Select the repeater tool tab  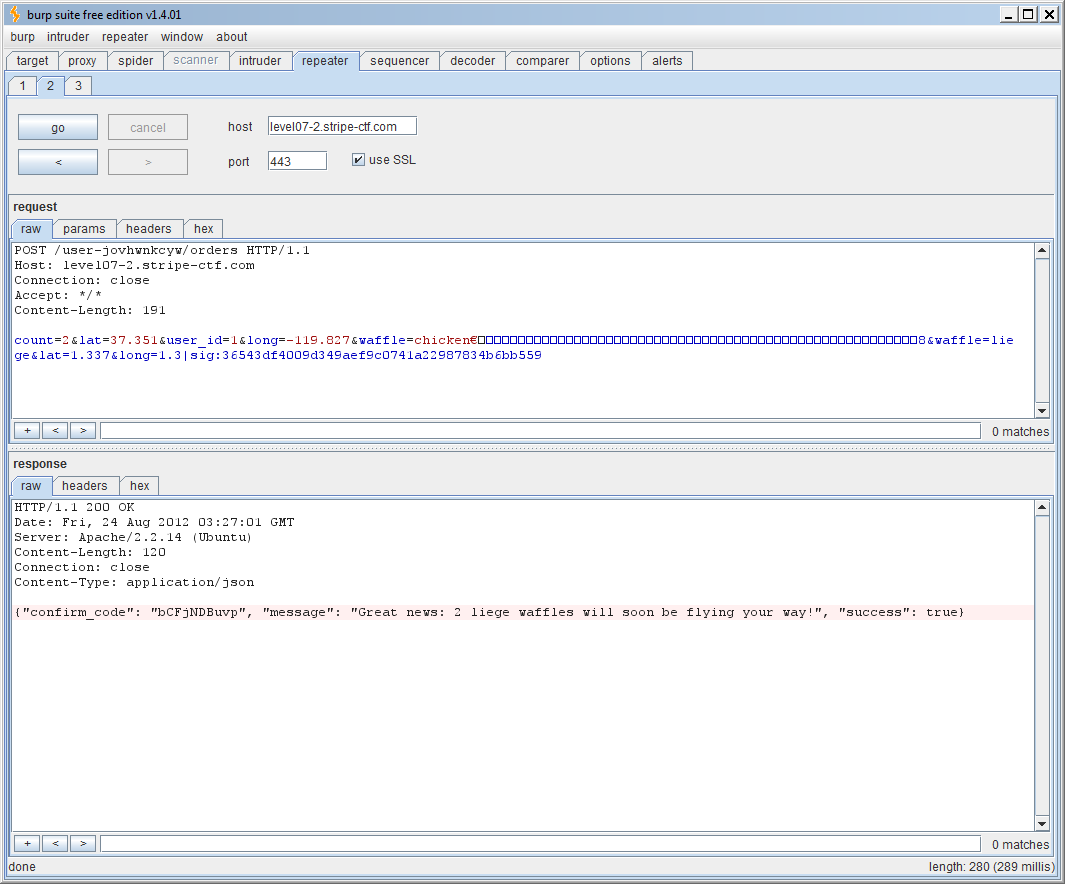325,60
